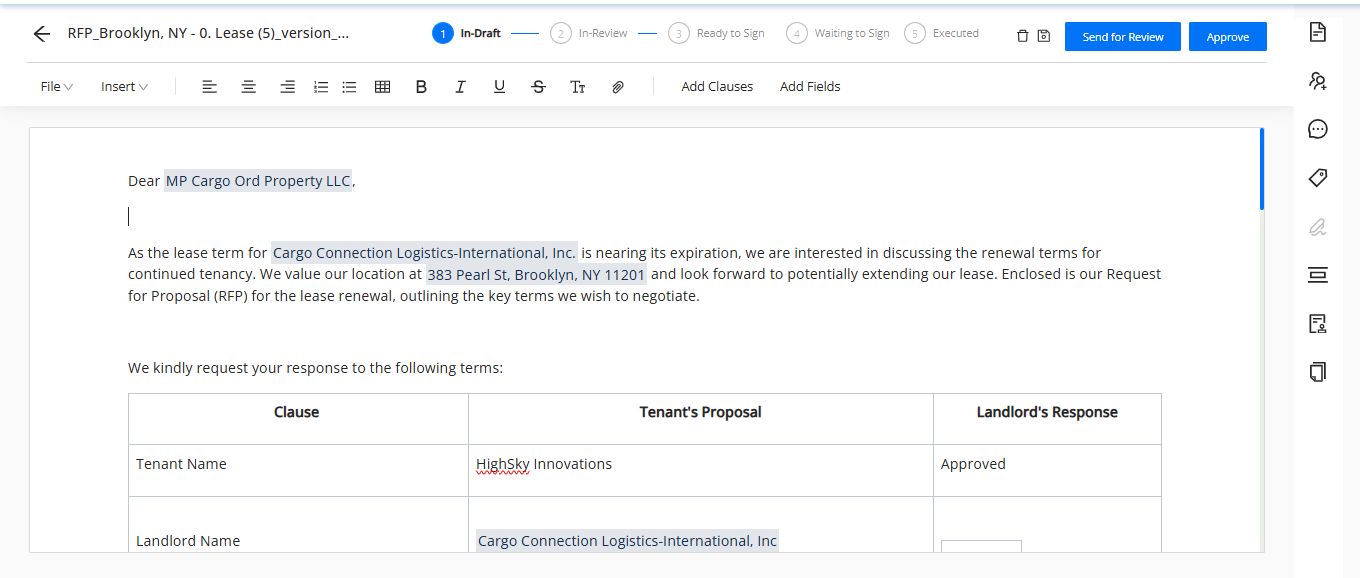Select the Ready to Sign step

pos(716,33)
